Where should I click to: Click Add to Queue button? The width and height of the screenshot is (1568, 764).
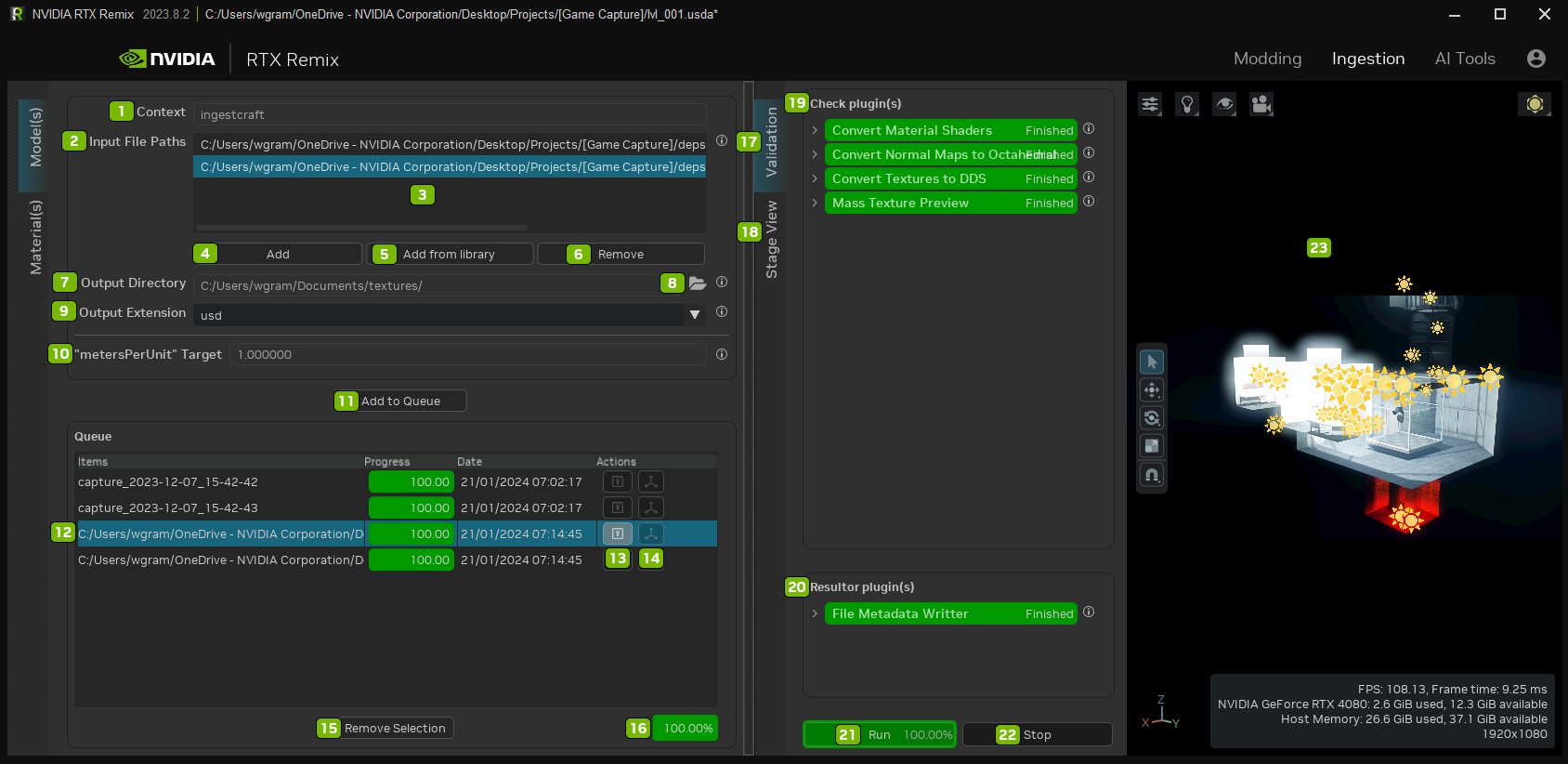click(400, 401)
